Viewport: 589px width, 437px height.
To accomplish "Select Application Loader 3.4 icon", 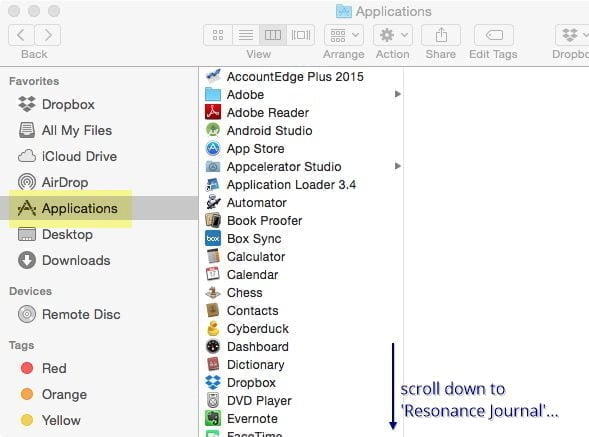I will click(x=213, y=184).
